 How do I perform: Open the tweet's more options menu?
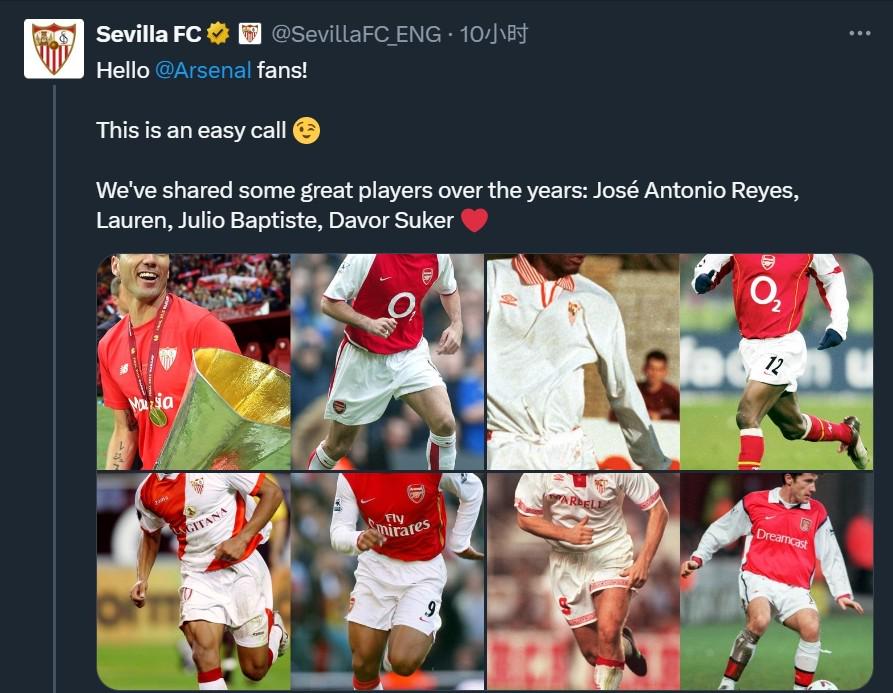859,34
